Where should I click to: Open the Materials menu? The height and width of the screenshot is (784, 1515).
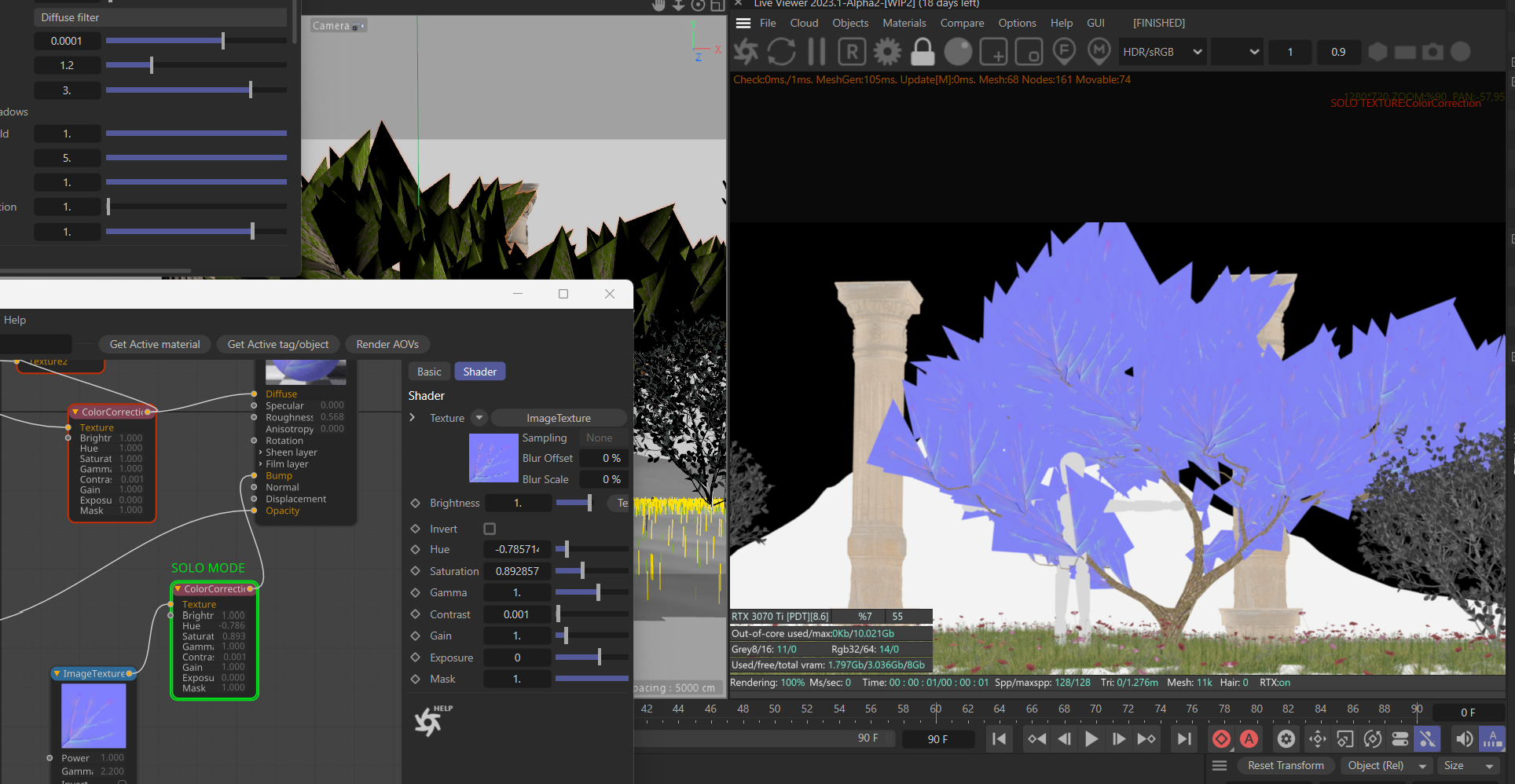pyautogui.click(x=904, y=23)
